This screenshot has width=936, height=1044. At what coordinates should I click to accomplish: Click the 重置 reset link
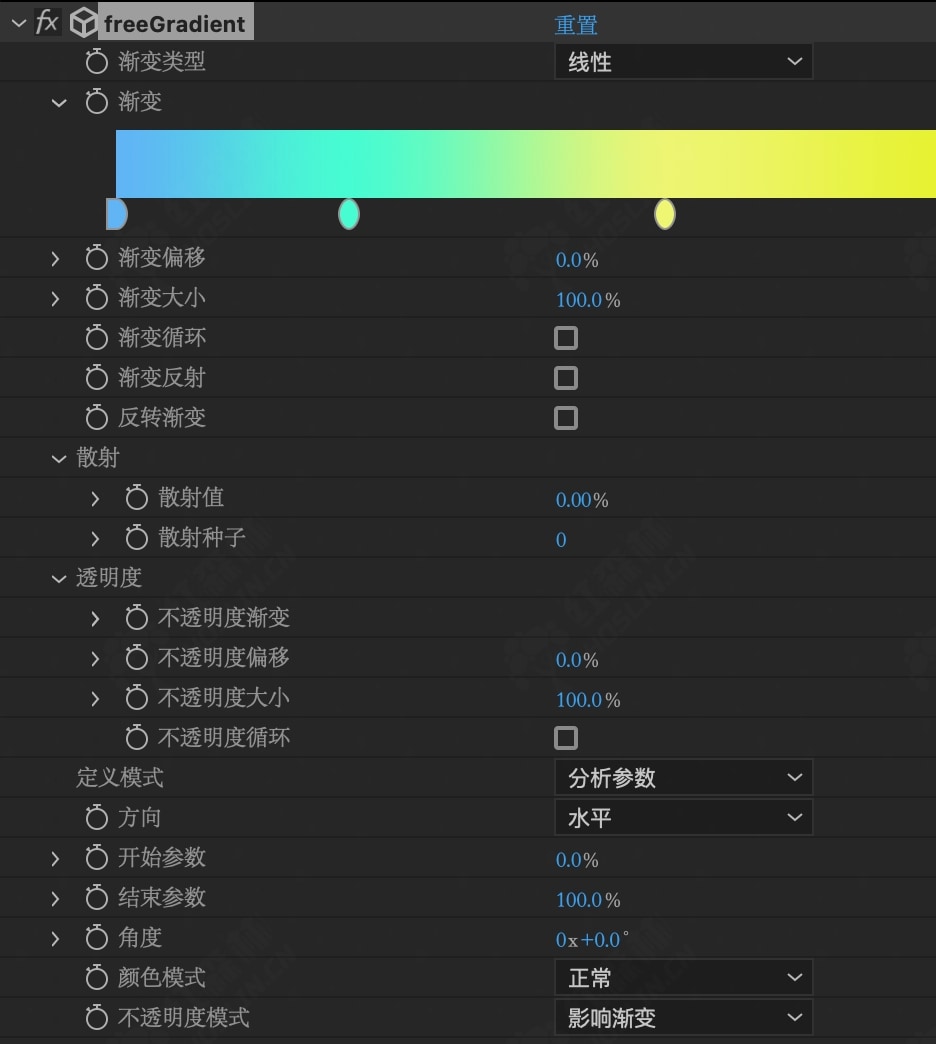pyautogui.click(x=576, y=25)
